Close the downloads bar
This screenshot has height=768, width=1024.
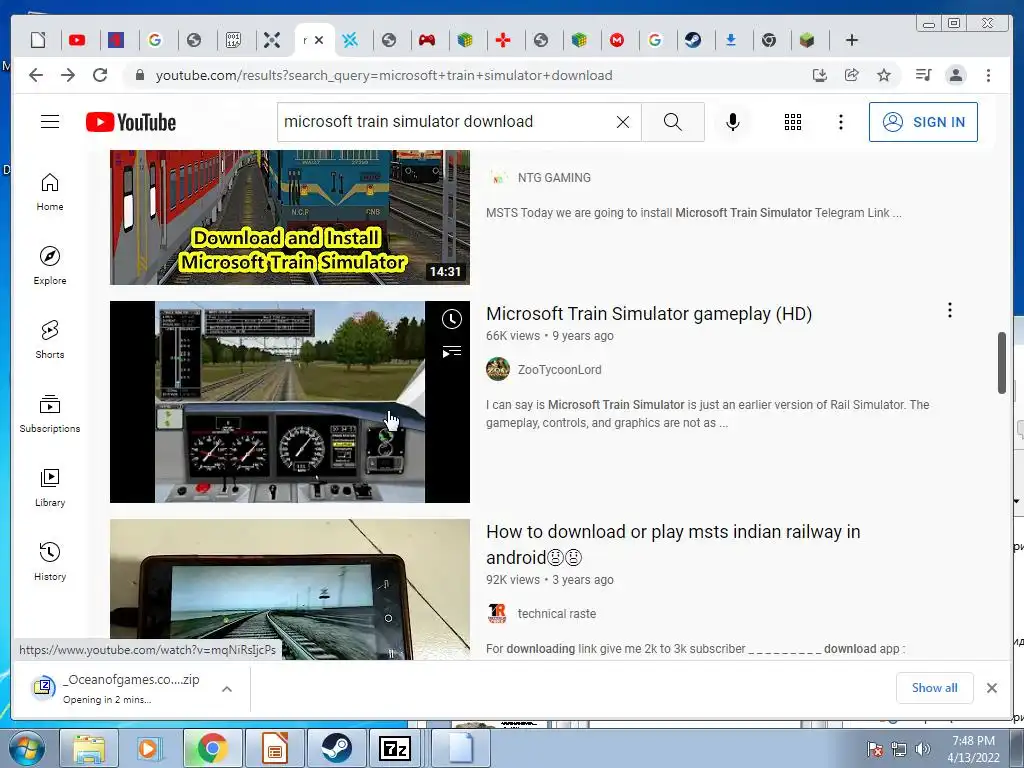point(991,688)
